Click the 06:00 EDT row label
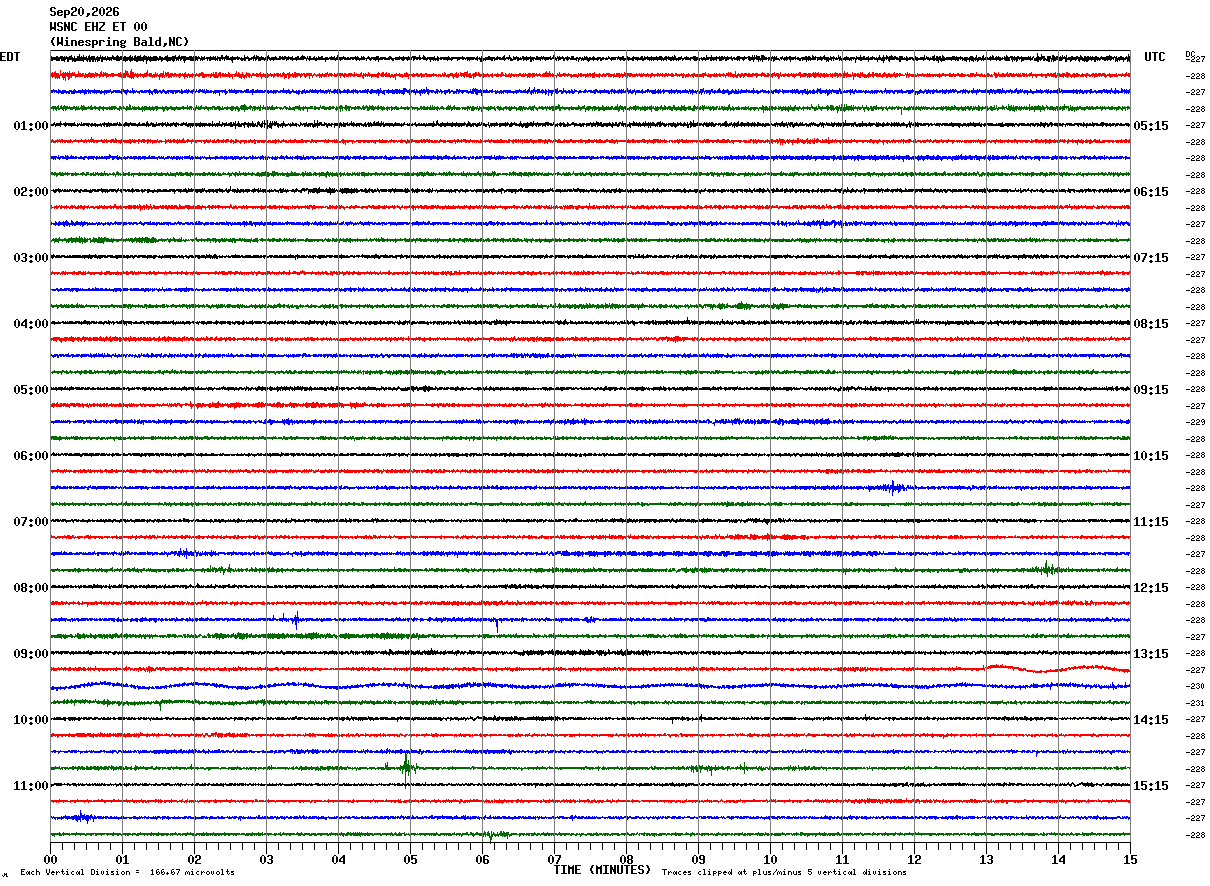Image resolution: width=1210 pixels, height=886 pixels. click(30, 456)
